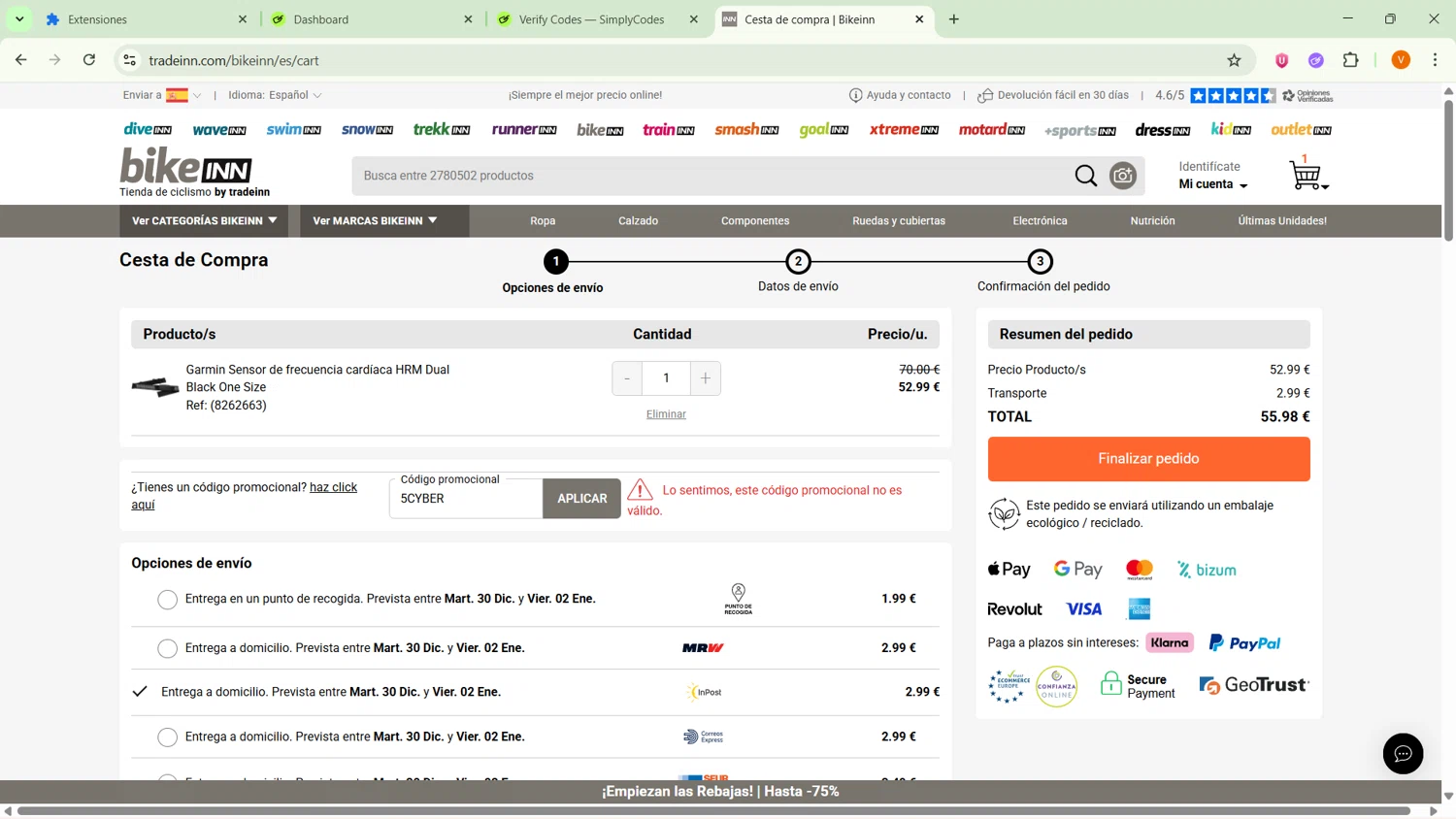The height and width of the screenshot is (819, 1456).
Task: Open Enviar a country dropdown
Action: click(162, 95)
